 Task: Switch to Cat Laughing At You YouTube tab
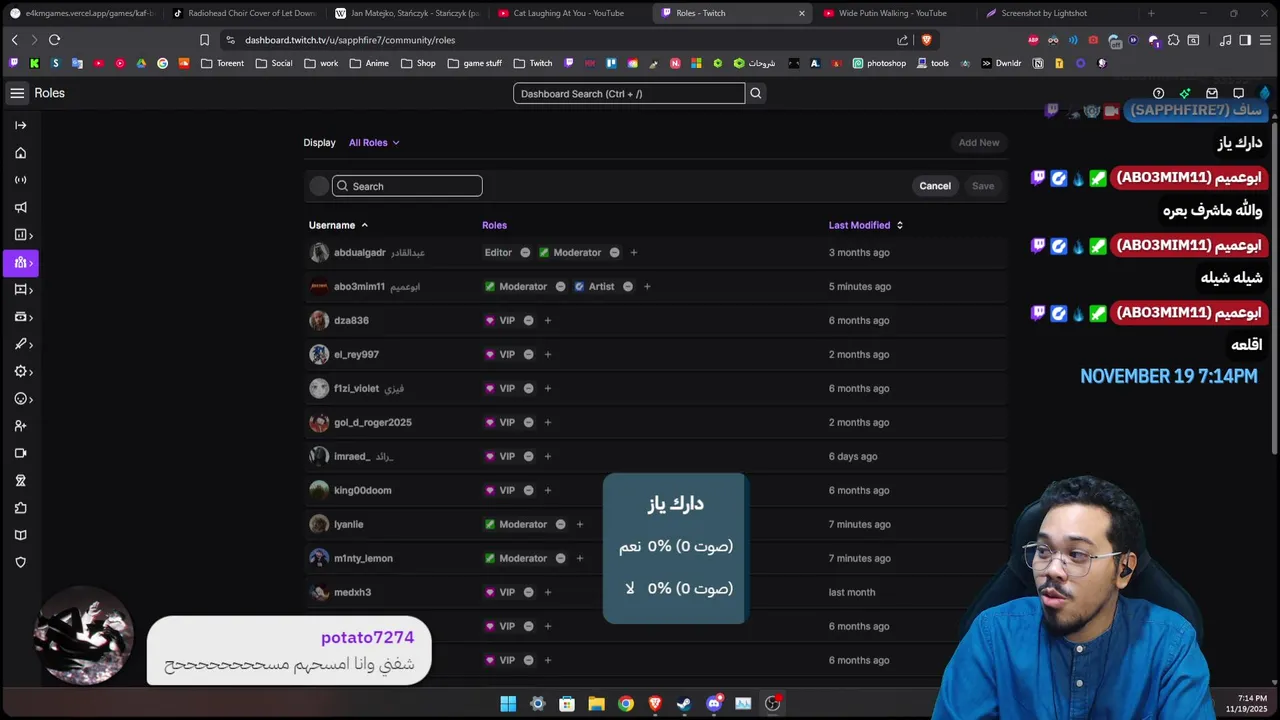pos(569,13)
